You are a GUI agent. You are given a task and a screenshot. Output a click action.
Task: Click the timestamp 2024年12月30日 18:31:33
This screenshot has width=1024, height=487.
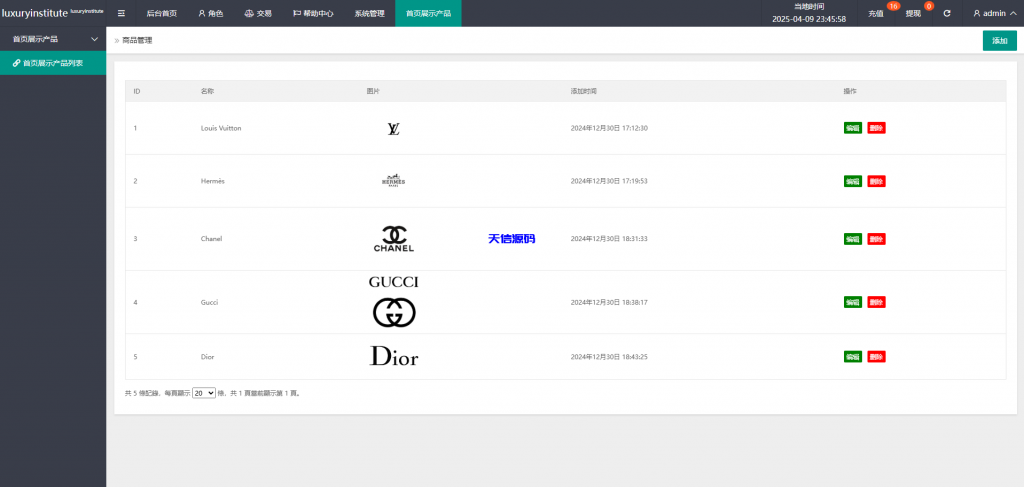pos(609,239)
